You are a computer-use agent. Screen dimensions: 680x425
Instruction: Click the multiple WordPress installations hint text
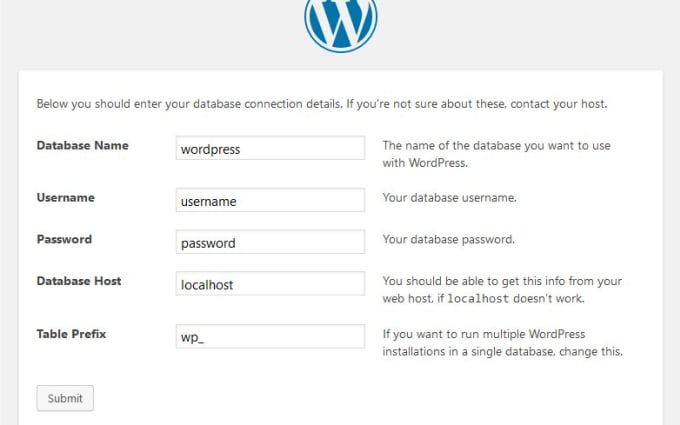(503, 343)
